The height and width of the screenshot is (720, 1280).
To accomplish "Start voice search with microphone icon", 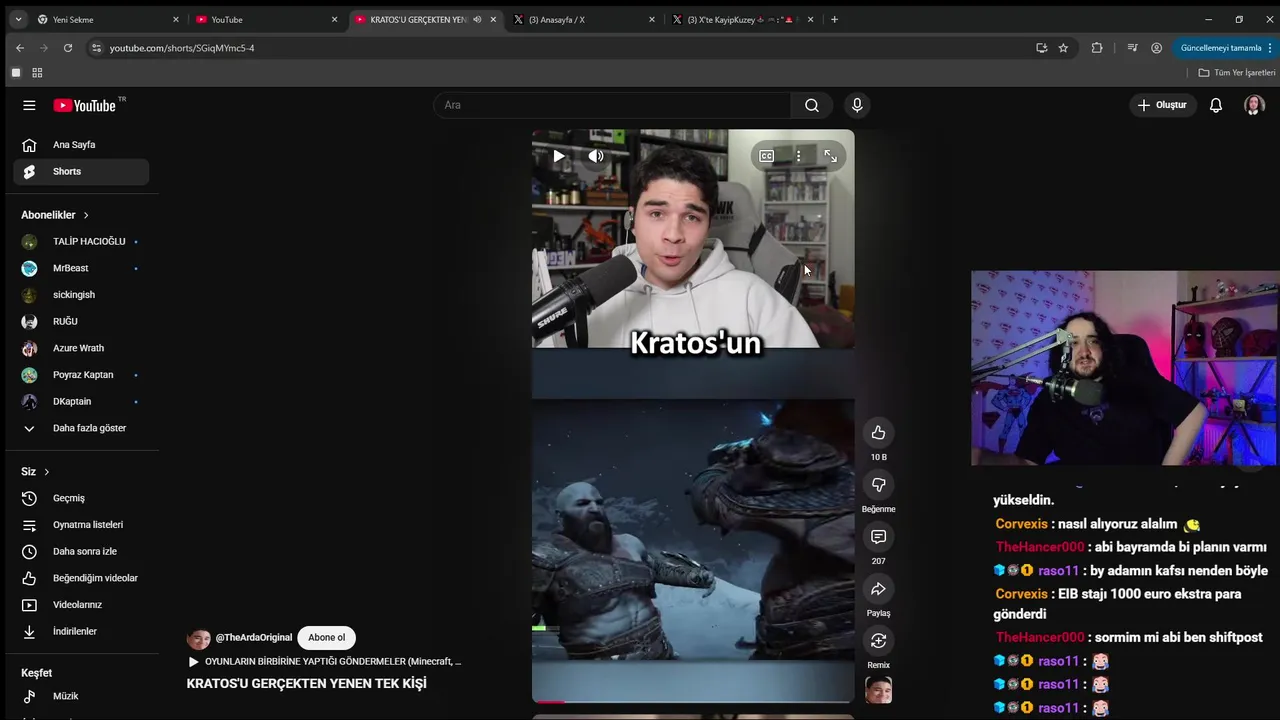I will [857, 105].
